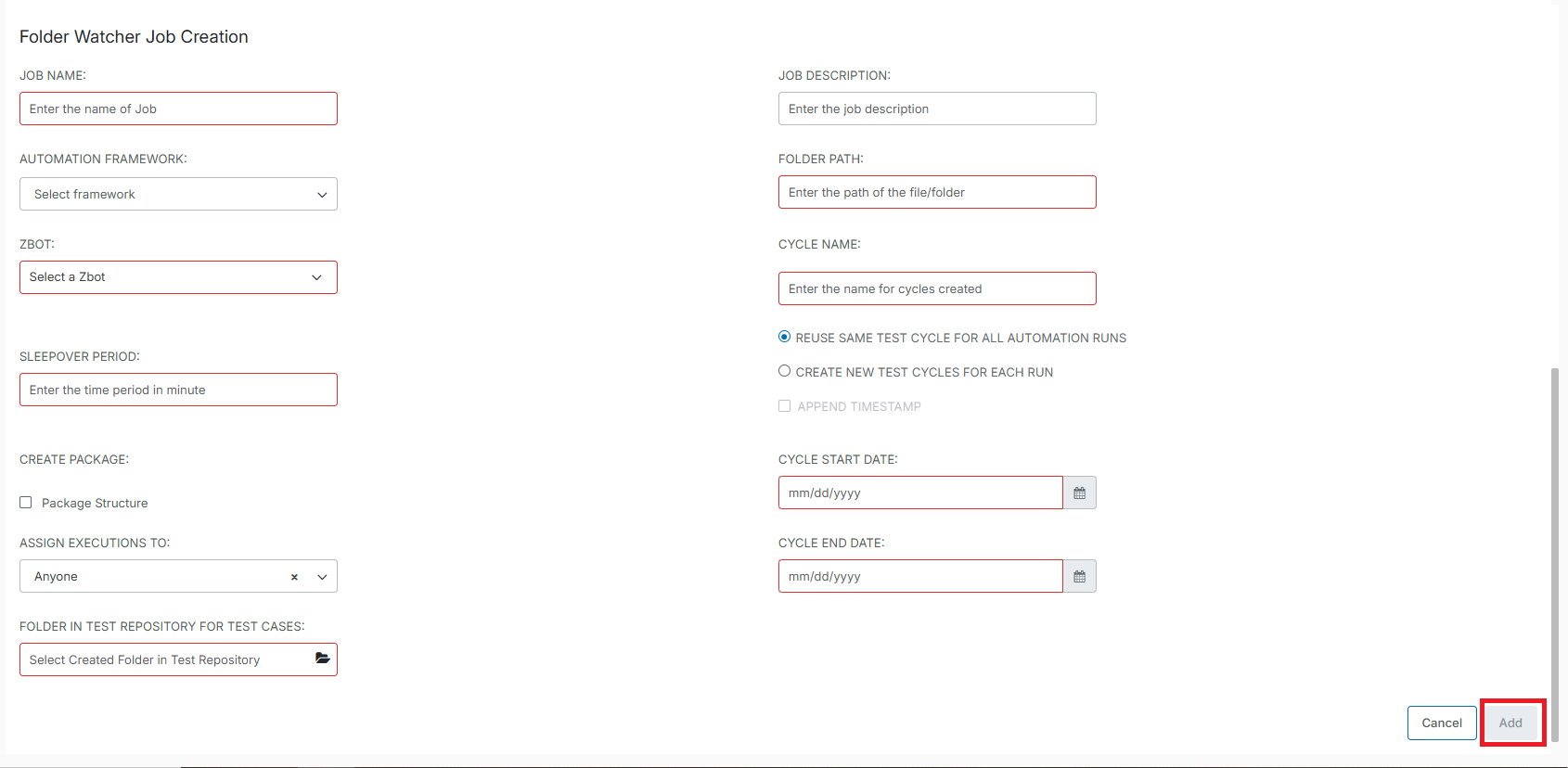Image resolution: width=1568 pixels, height=768 pixels.
Task: Click the Sleepover Period minutes field
Action: point(178,390)
